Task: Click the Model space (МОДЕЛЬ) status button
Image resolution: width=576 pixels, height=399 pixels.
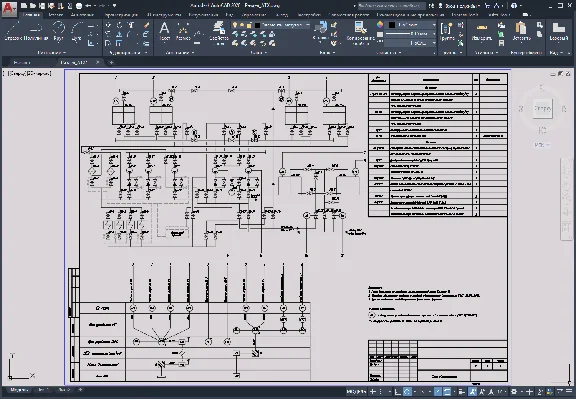Action: point(356,392)
